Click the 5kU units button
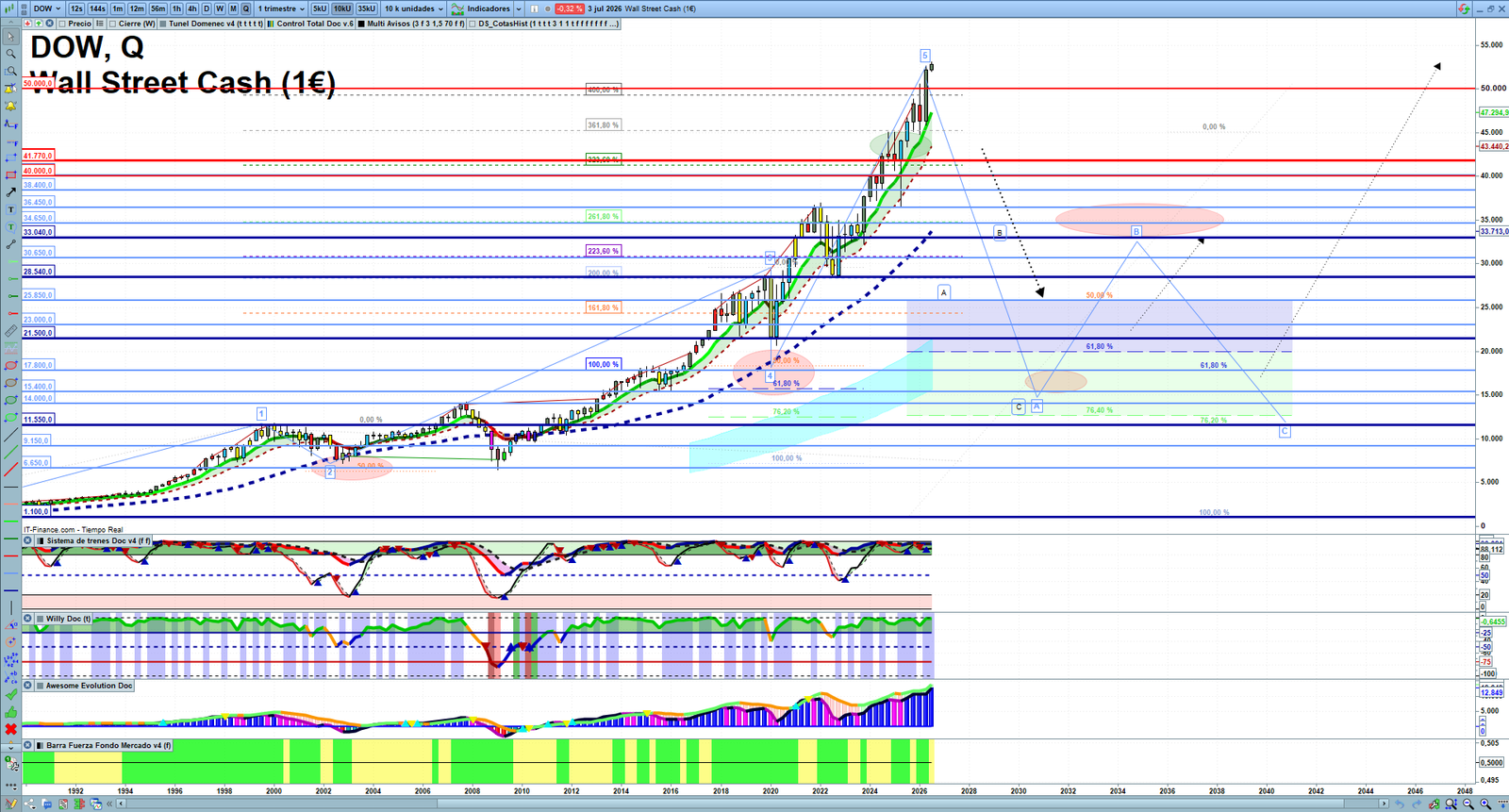The image size is (1509, 812). [x=320, y=8]
